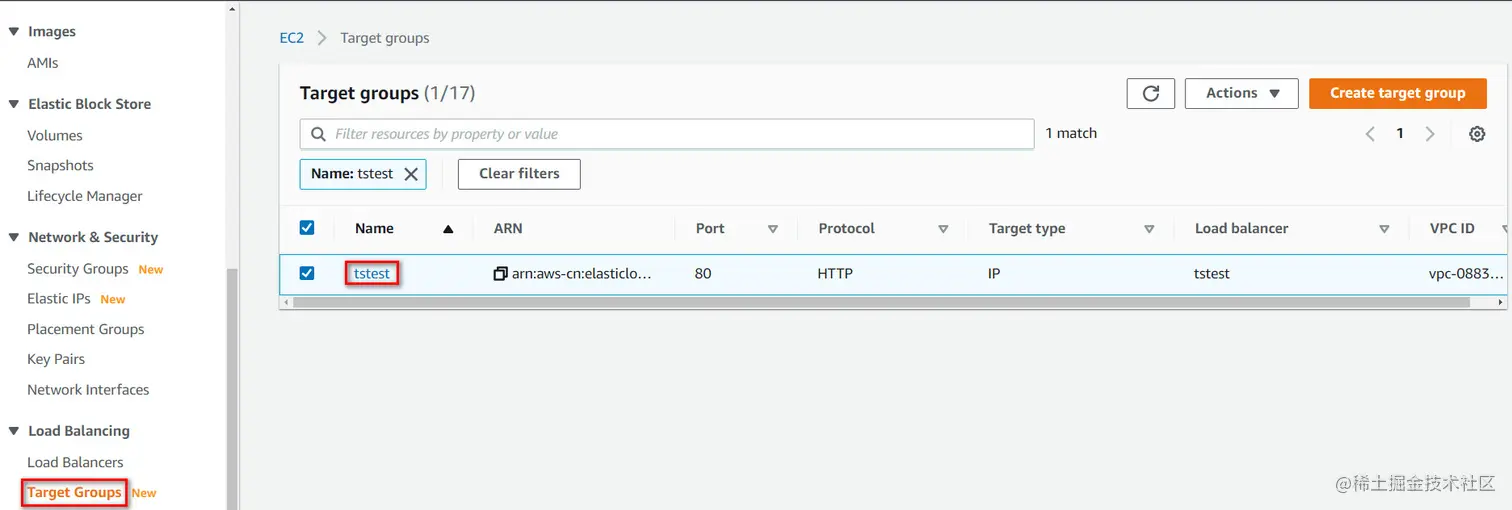Go to next page arrow
The width and height of the screenshot is (1512, 510).
coord(1430,134)
